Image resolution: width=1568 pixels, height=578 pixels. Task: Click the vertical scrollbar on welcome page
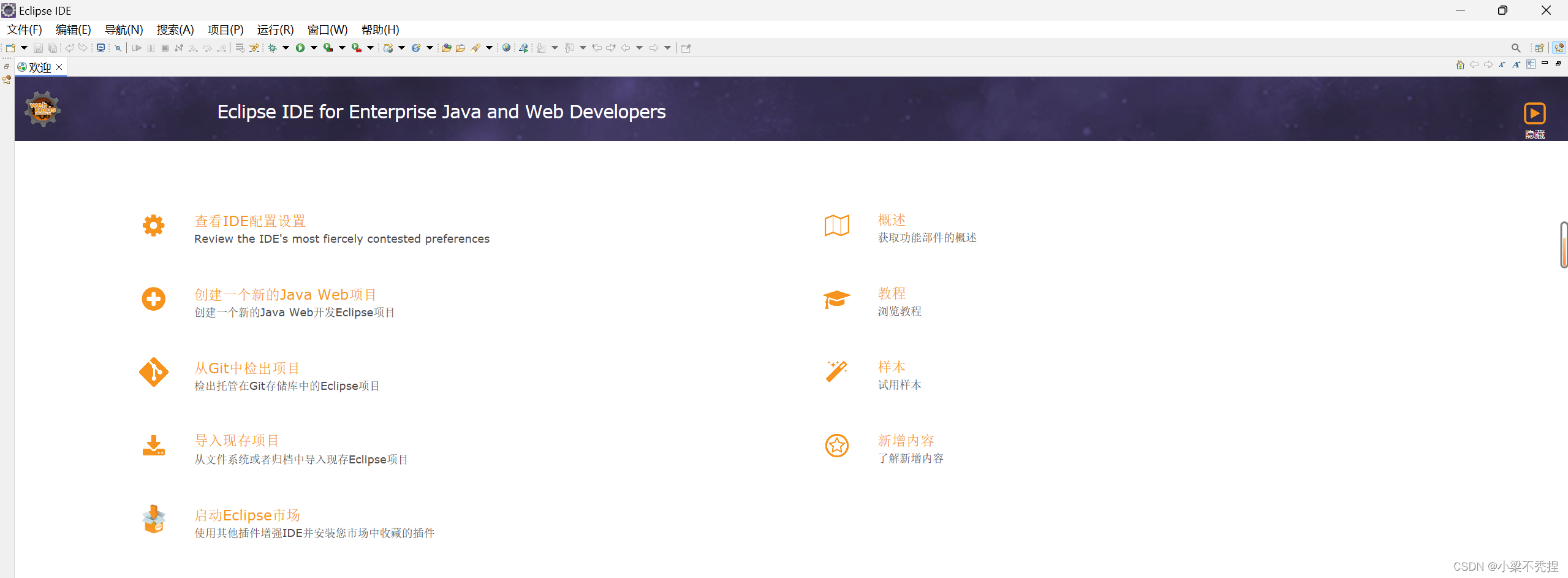tap(1564, 245)
